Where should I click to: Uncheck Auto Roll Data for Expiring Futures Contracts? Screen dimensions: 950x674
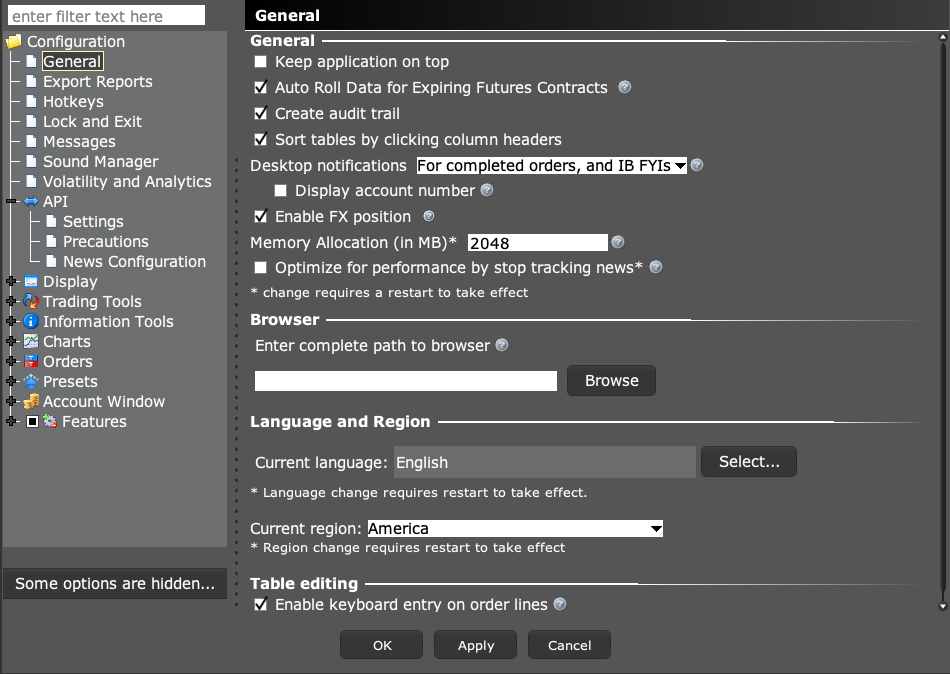261,87
